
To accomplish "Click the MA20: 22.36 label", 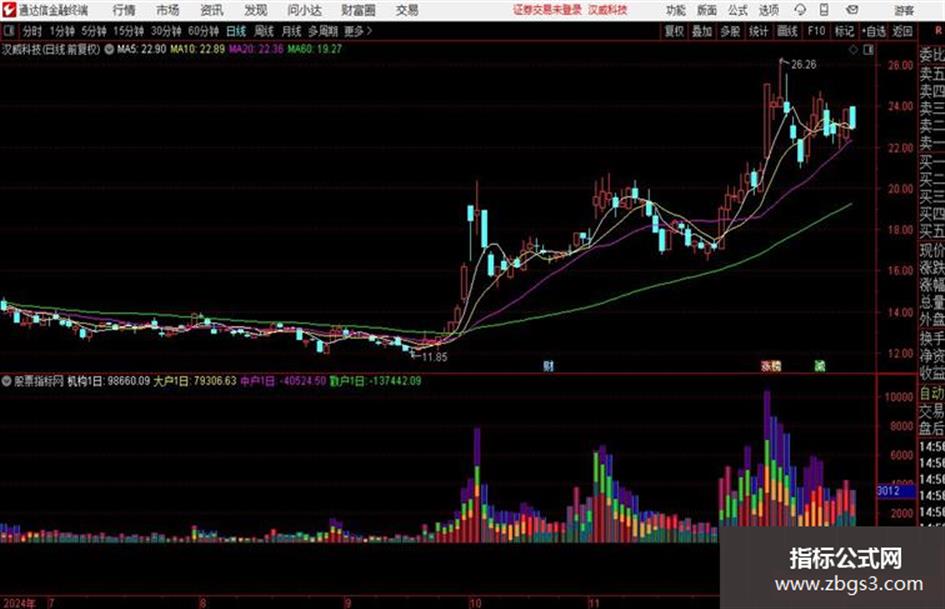I will (x=256, y=49).
